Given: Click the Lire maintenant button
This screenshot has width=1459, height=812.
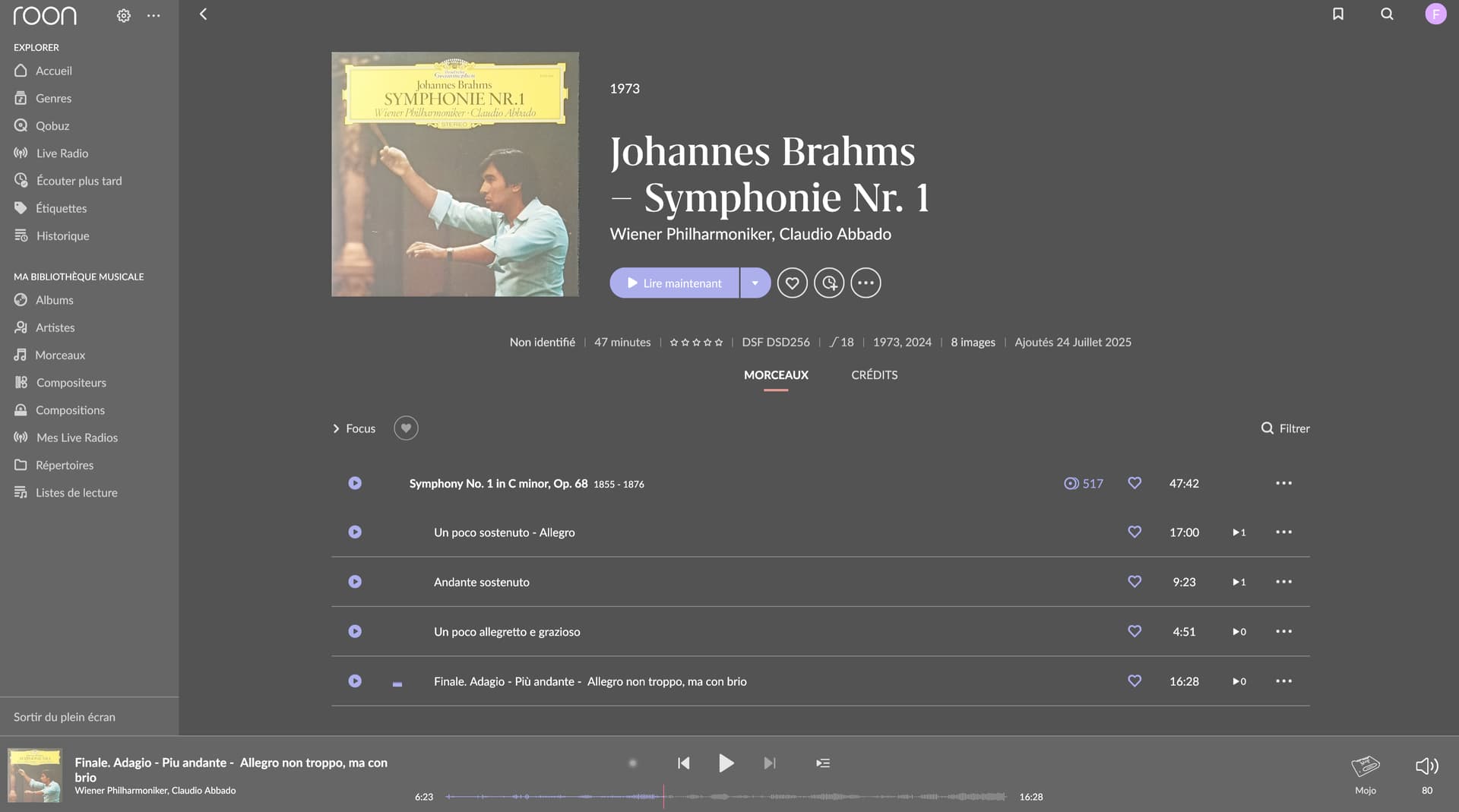Looking at the screenshot, I should [674, 283].
